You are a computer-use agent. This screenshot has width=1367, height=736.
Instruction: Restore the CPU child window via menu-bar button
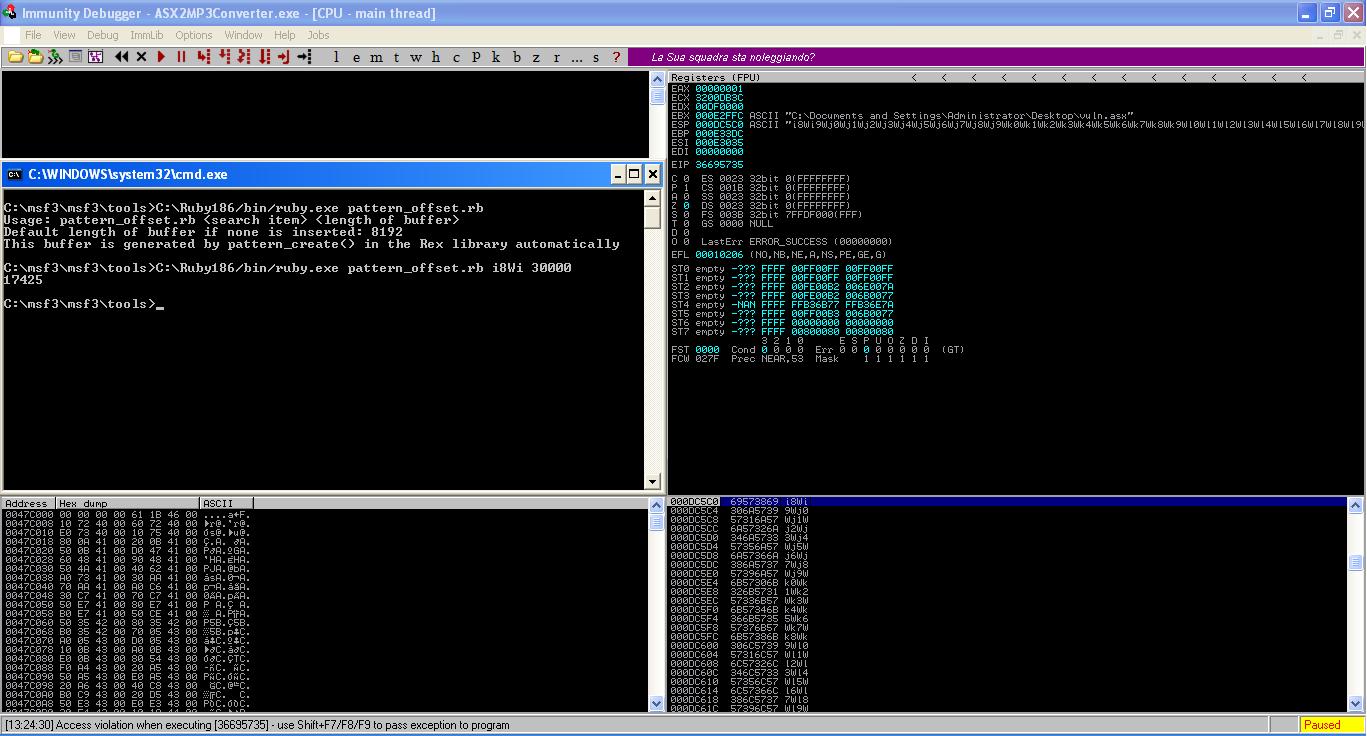click(1338, 35)
